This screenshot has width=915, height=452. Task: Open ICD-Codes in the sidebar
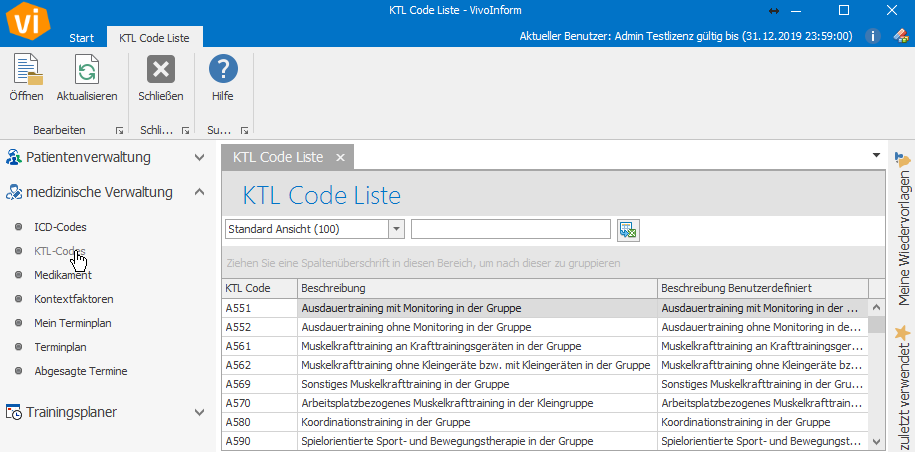[x=61, y=227]
